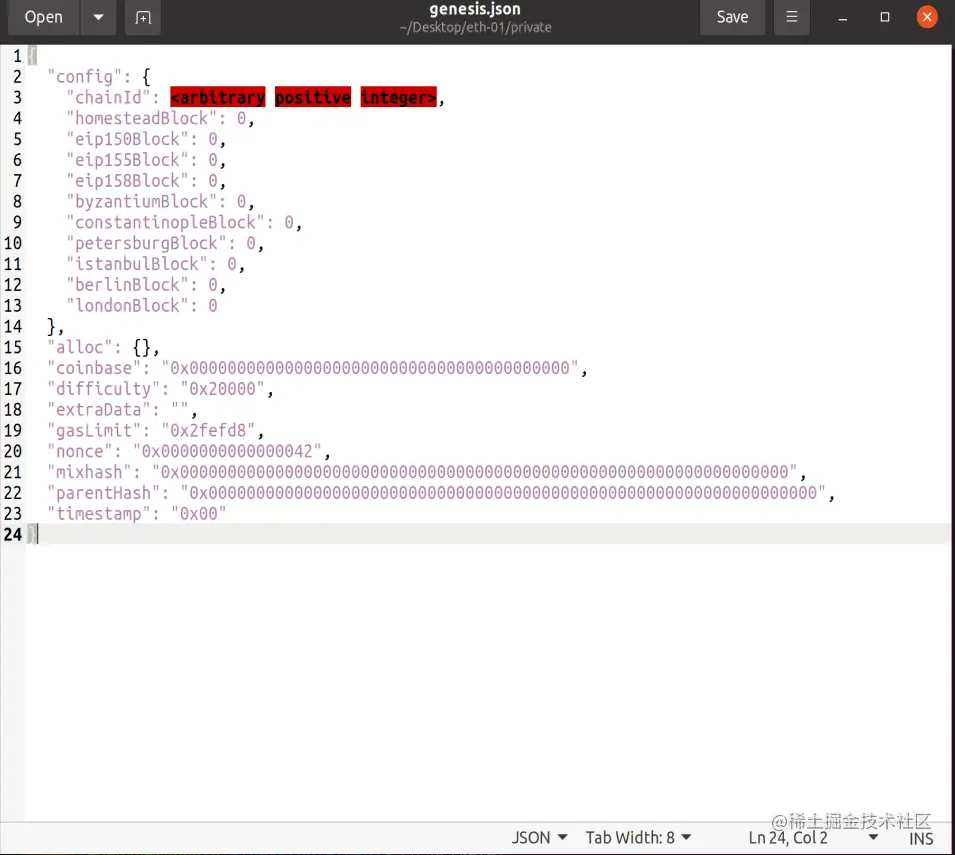Click the highlighted word "positive" on line 3

tap(313, 97)
